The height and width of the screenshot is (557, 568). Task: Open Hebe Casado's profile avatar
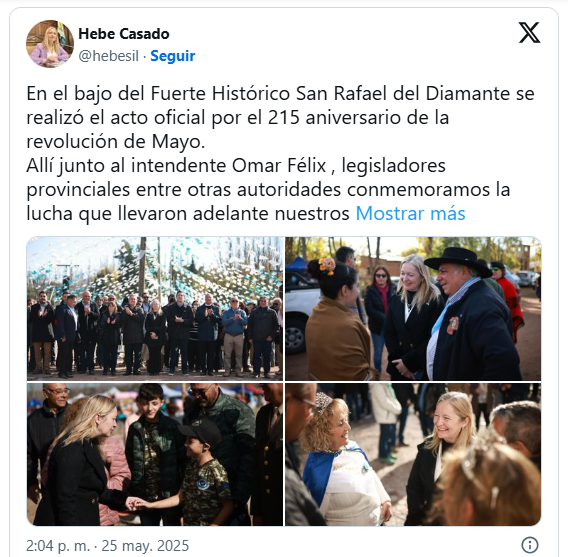click(x=50, y=44)
